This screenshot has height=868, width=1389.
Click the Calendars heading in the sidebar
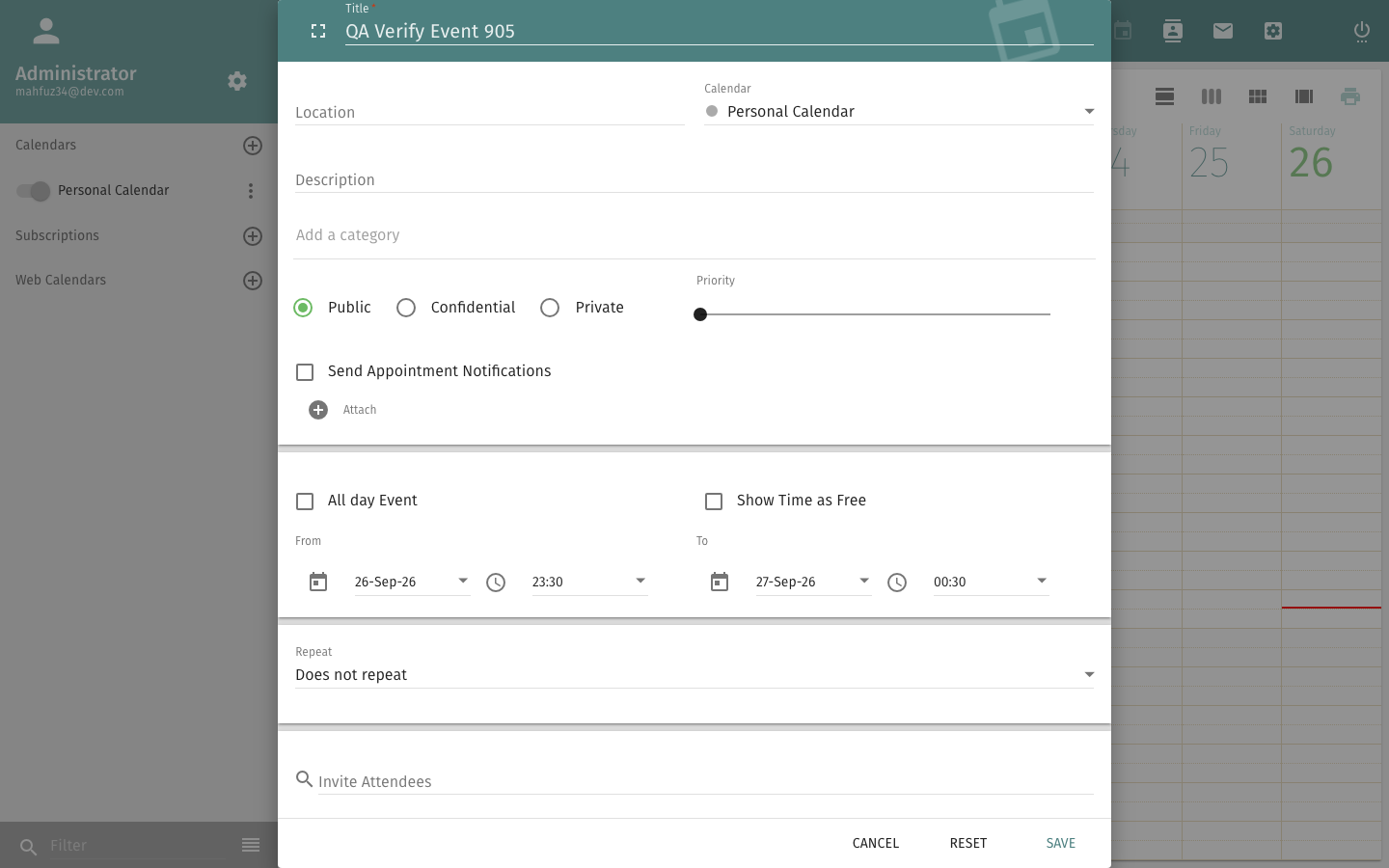point(45,145)
